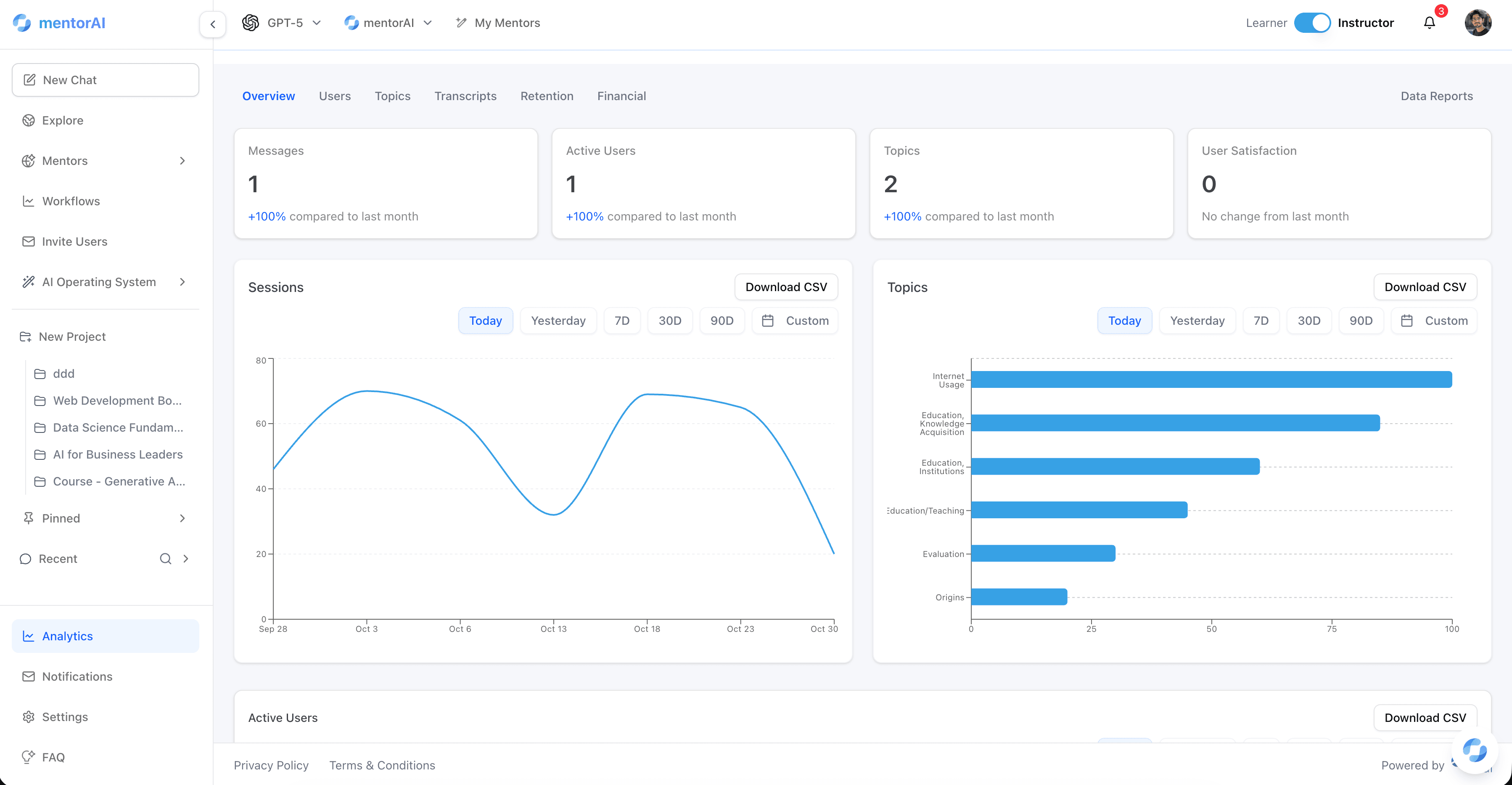Viewport: 1512px width, 785px height.
Task: Open the Terms & Conditions link
Action: pos(381,765)
